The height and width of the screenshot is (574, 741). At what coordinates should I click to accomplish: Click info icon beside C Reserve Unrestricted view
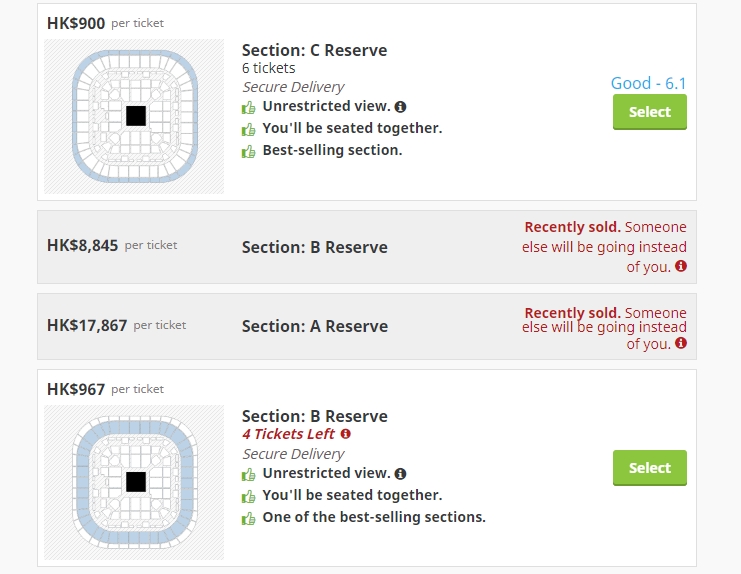click(x=400, y=107)
